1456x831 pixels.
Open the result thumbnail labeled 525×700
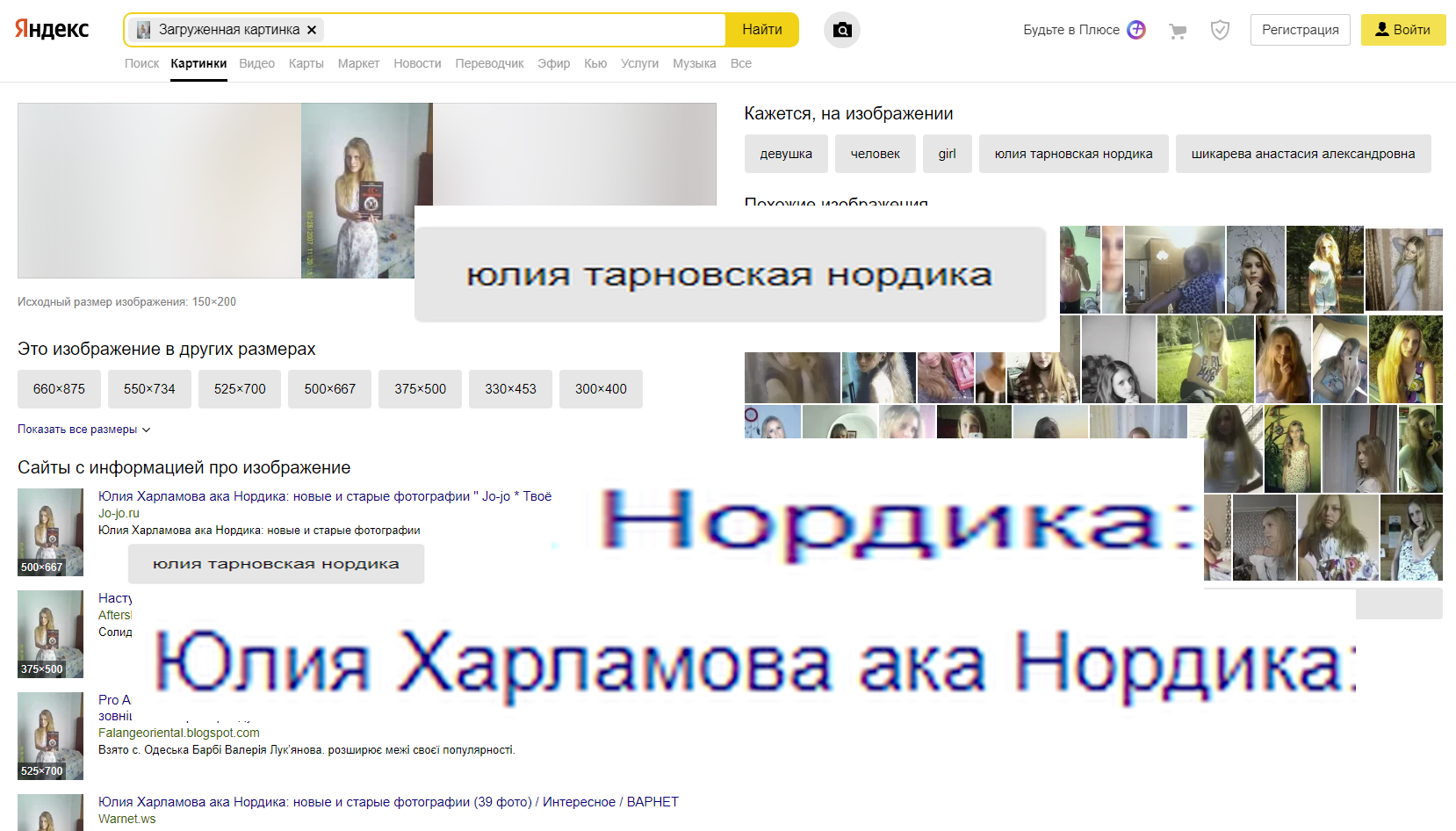click(50, 736)
